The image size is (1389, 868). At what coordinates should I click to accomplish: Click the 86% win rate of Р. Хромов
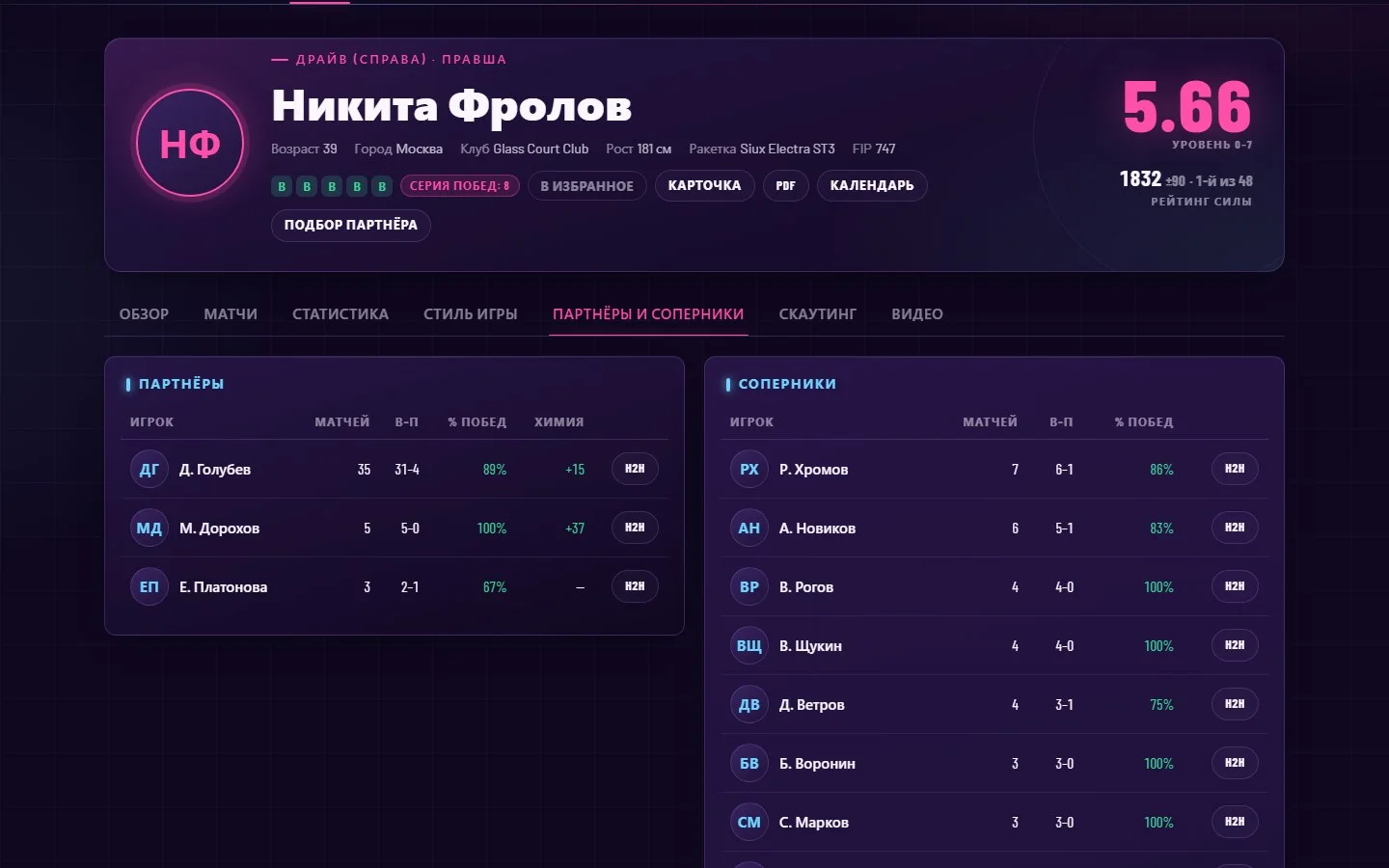1161,470
